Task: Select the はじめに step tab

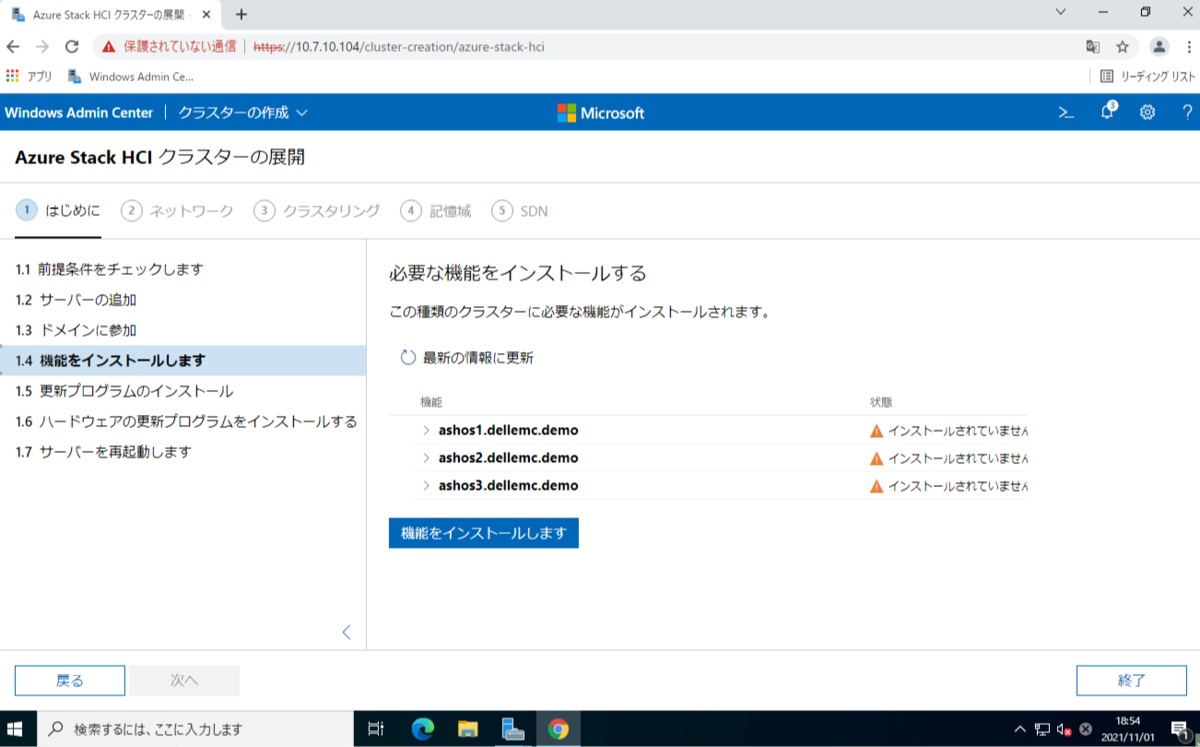Action: click(58, 211)
